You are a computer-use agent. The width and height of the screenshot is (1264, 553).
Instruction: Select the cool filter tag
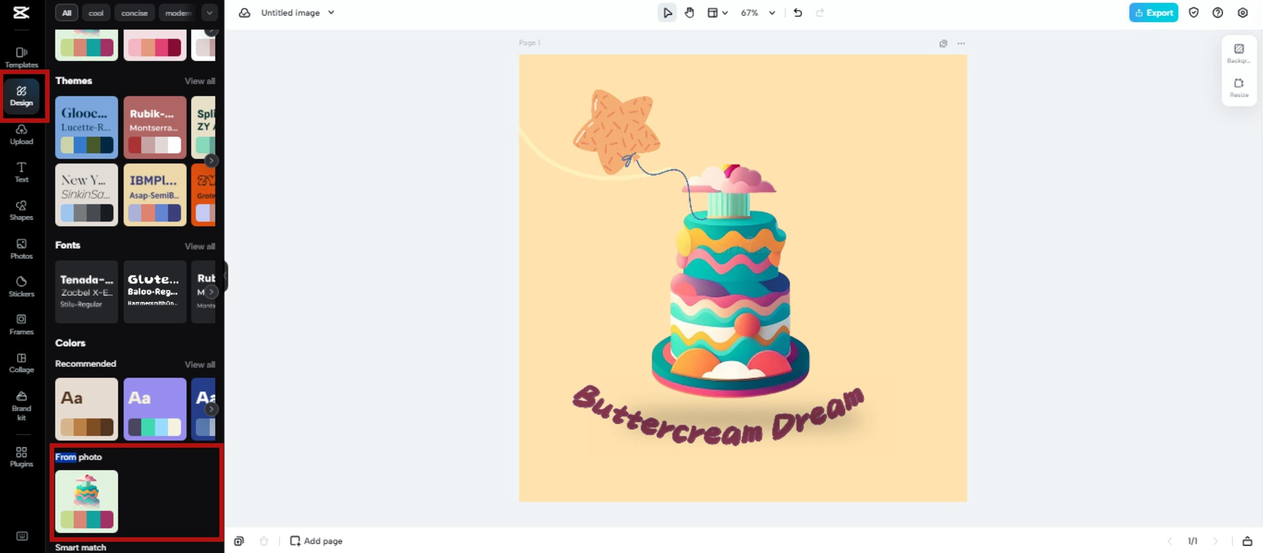pos(96,13)
